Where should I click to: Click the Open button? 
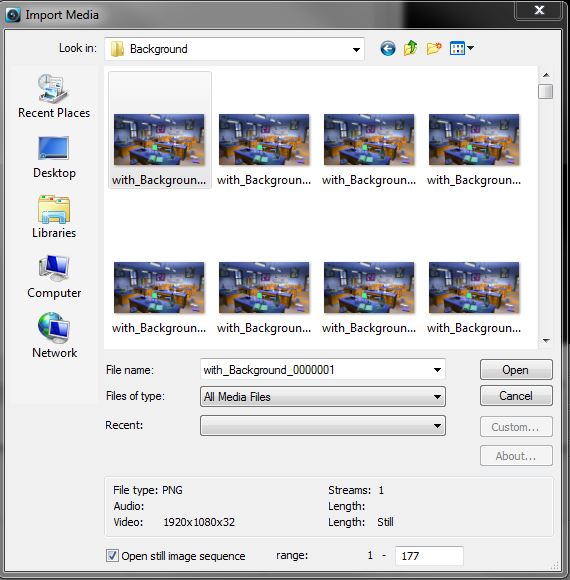click(516, 370)
